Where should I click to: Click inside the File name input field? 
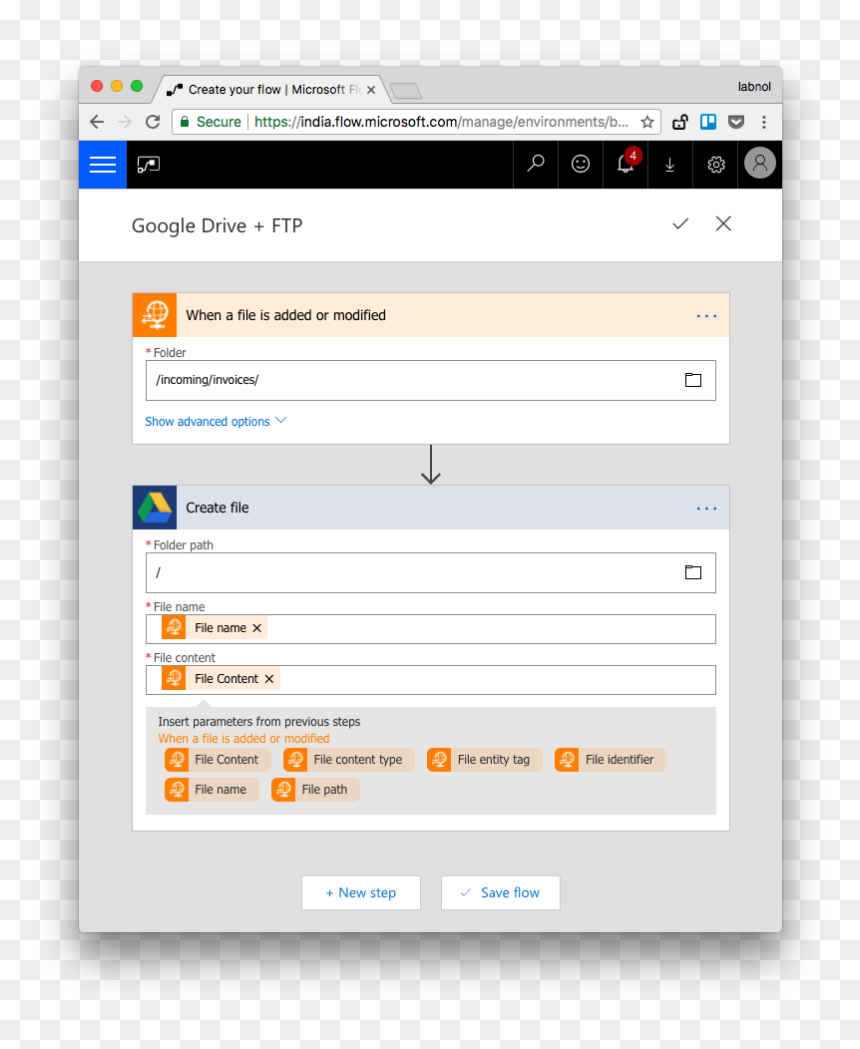click(430, 628)
